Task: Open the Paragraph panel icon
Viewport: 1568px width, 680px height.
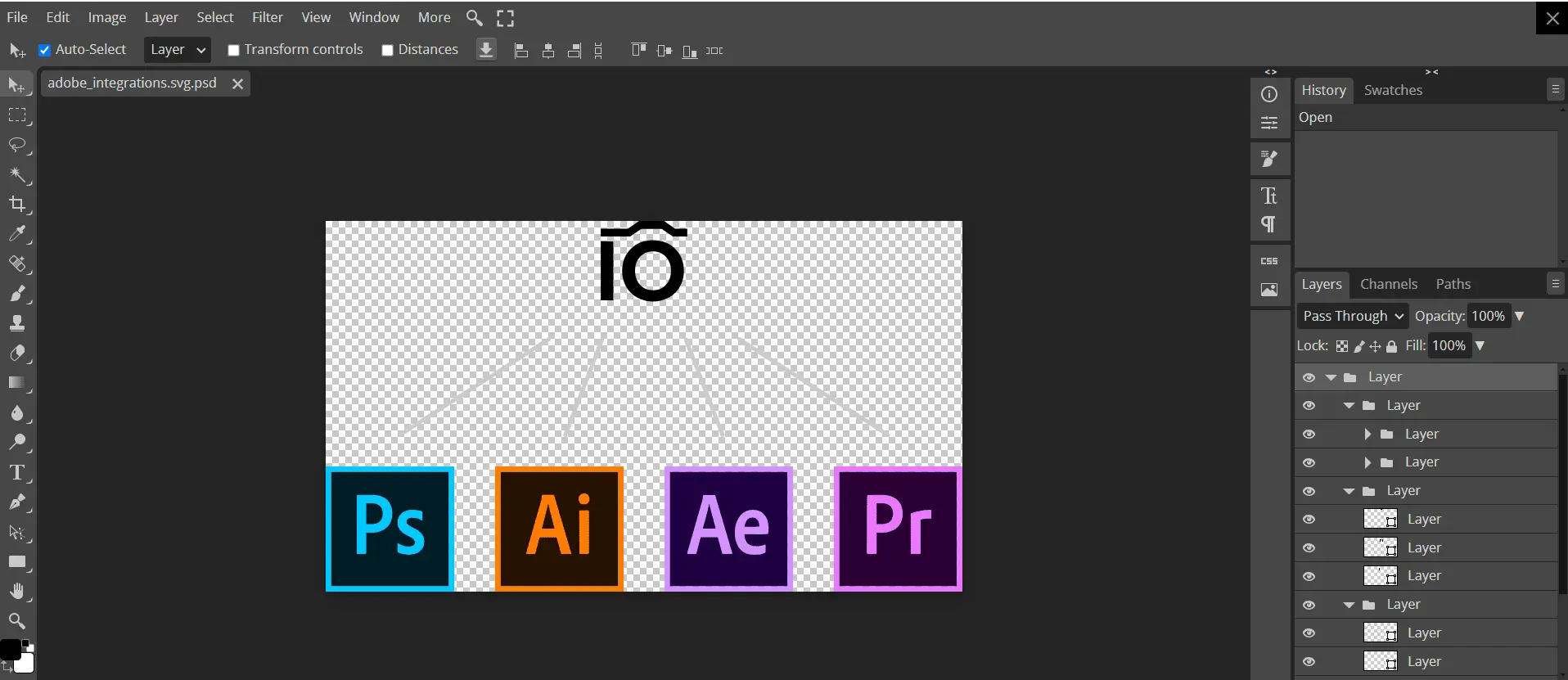Action: pyautogui.click(x=1269, y=224)
